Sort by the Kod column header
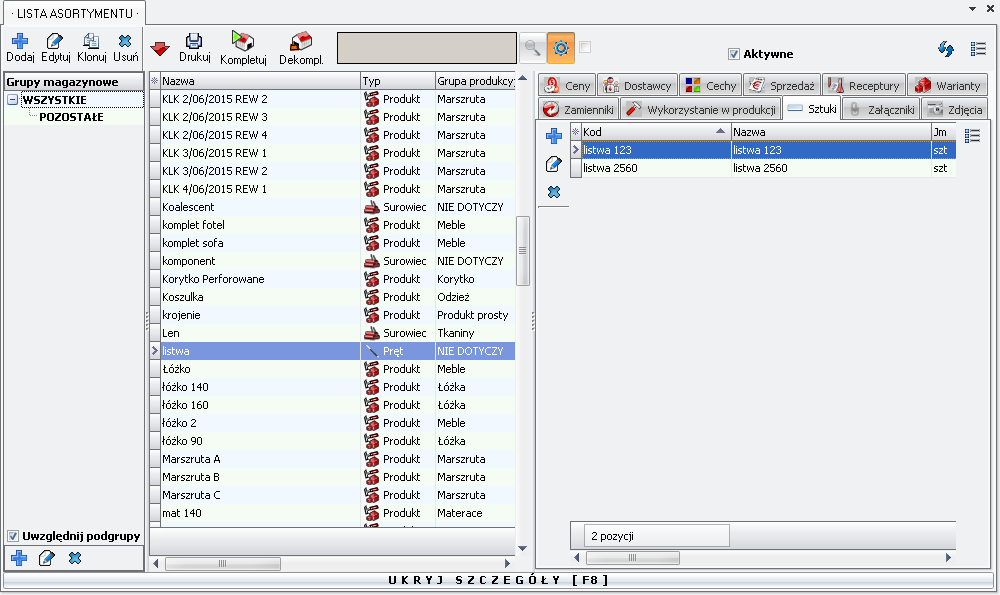This screenshot has width=1000, height=595. pos(650,131)
